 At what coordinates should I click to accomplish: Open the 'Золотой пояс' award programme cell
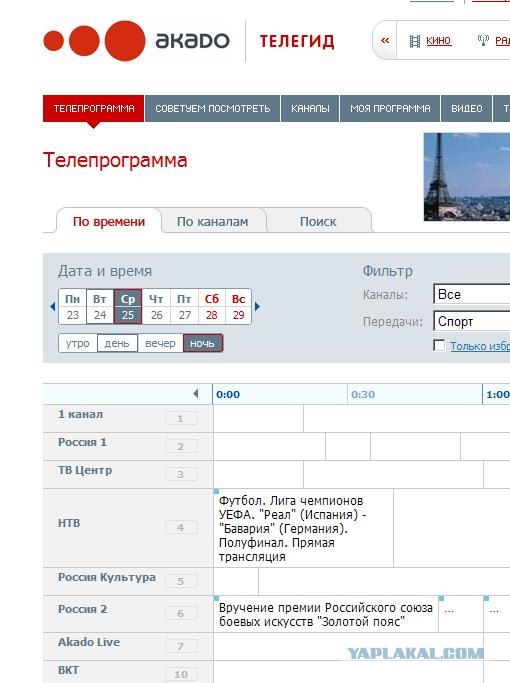tap(326, 614)
